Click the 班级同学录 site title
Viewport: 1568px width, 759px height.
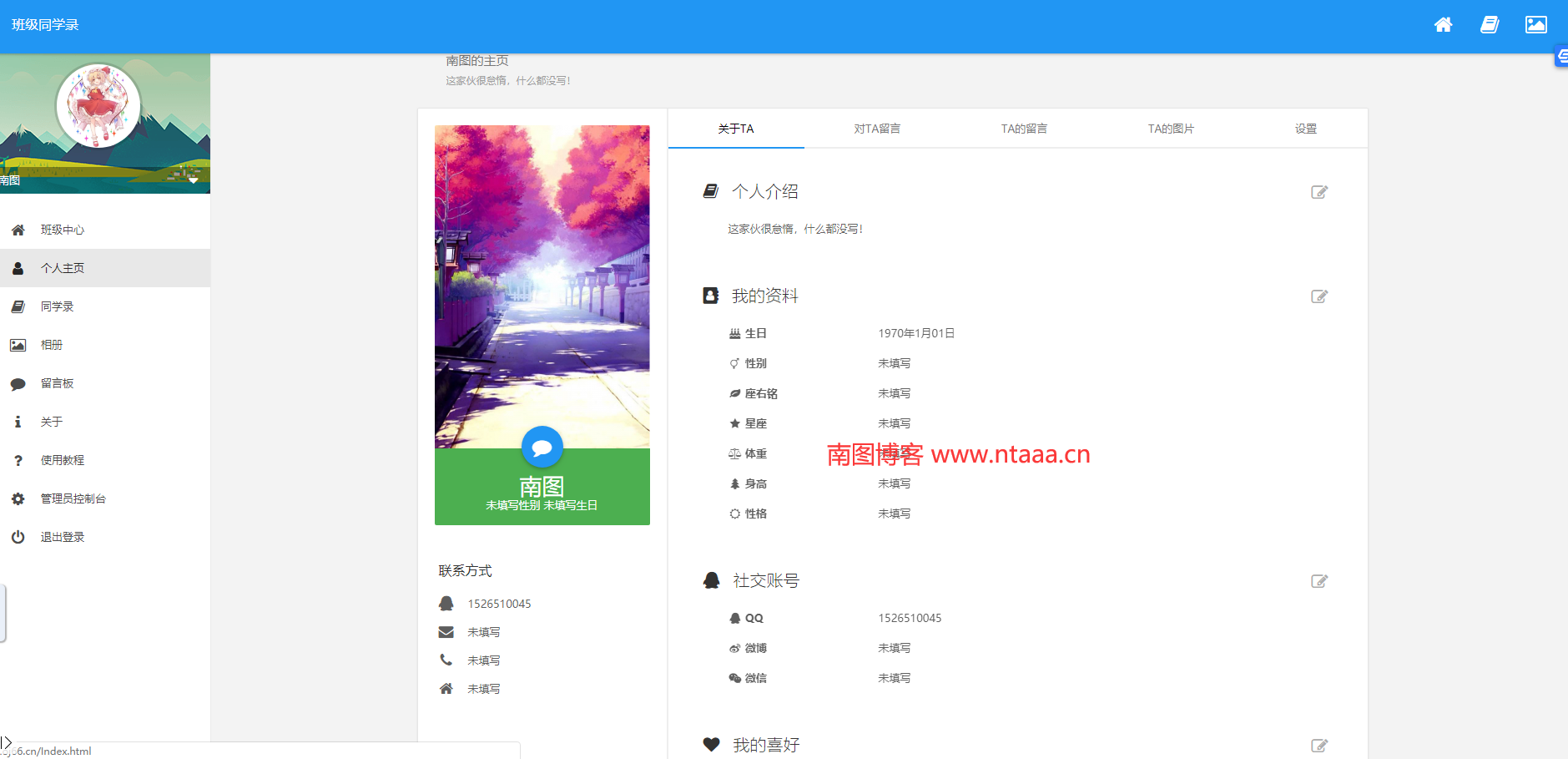(x=45, y=25)
